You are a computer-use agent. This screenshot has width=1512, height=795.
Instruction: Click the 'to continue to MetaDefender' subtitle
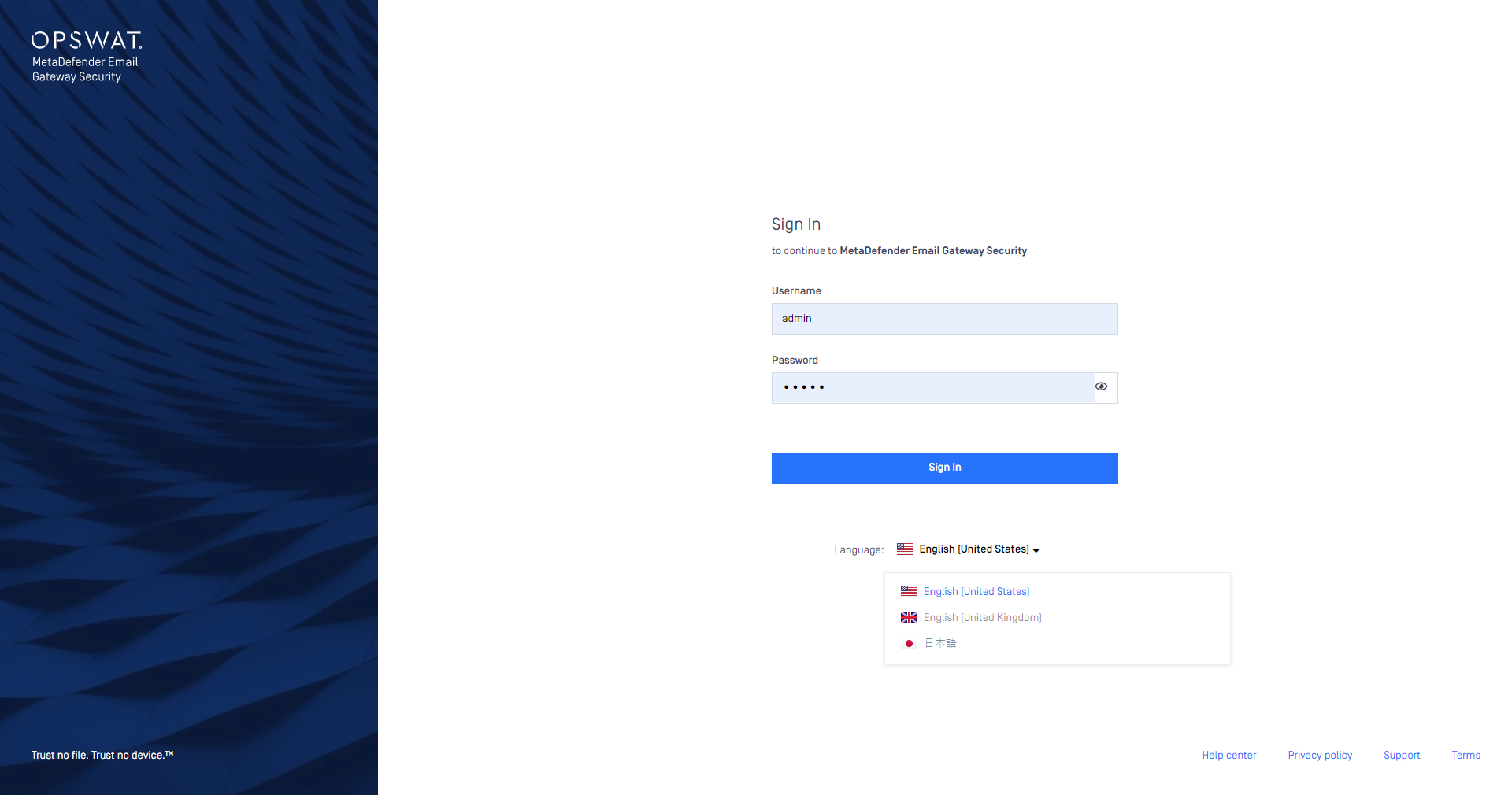tap(899, 251)
